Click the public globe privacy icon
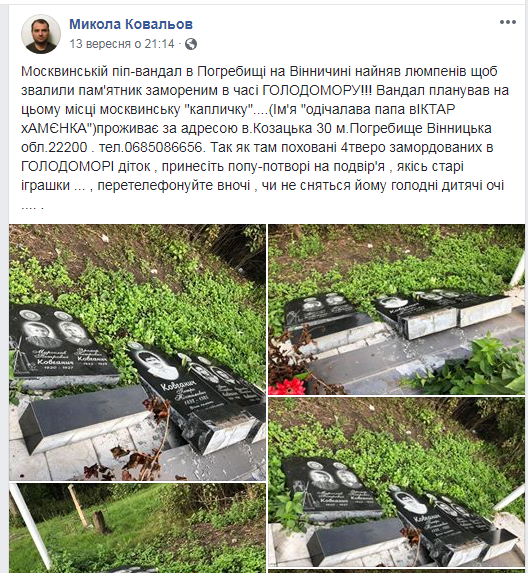528x573 pixels. point(191,44)
